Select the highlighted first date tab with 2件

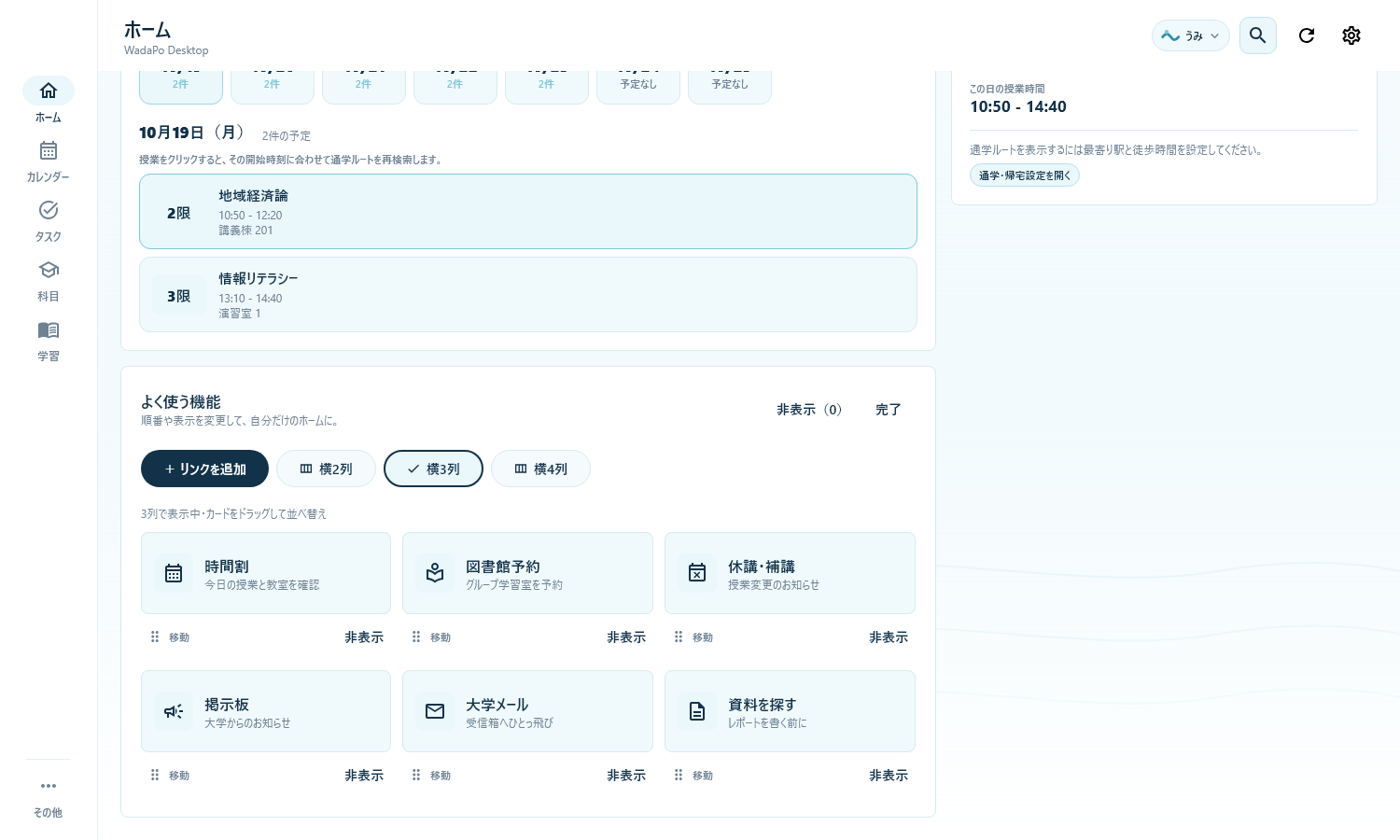[x=181, y=84]
